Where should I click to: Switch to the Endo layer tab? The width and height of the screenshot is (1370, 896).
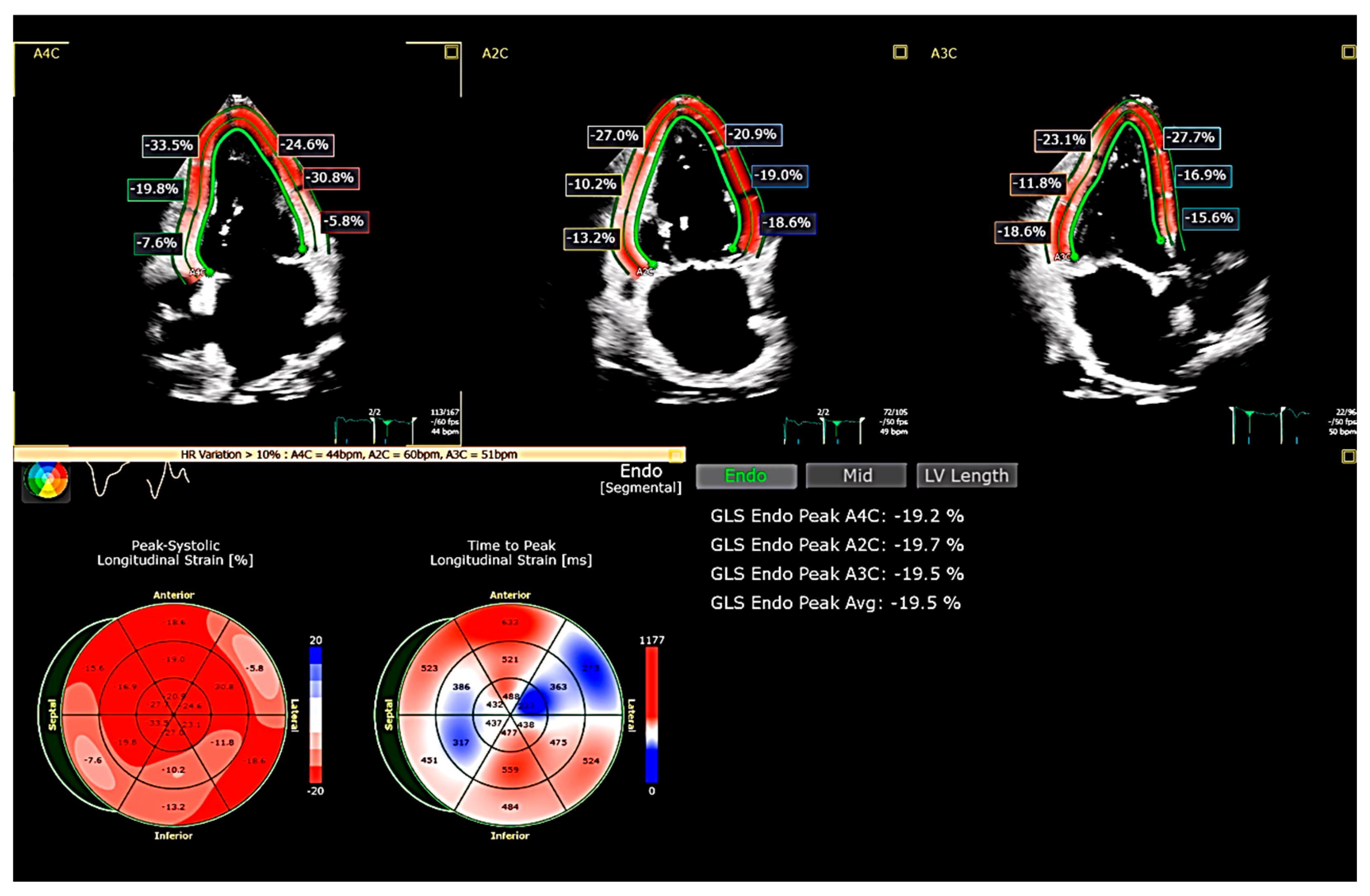(x=746, y=476)
